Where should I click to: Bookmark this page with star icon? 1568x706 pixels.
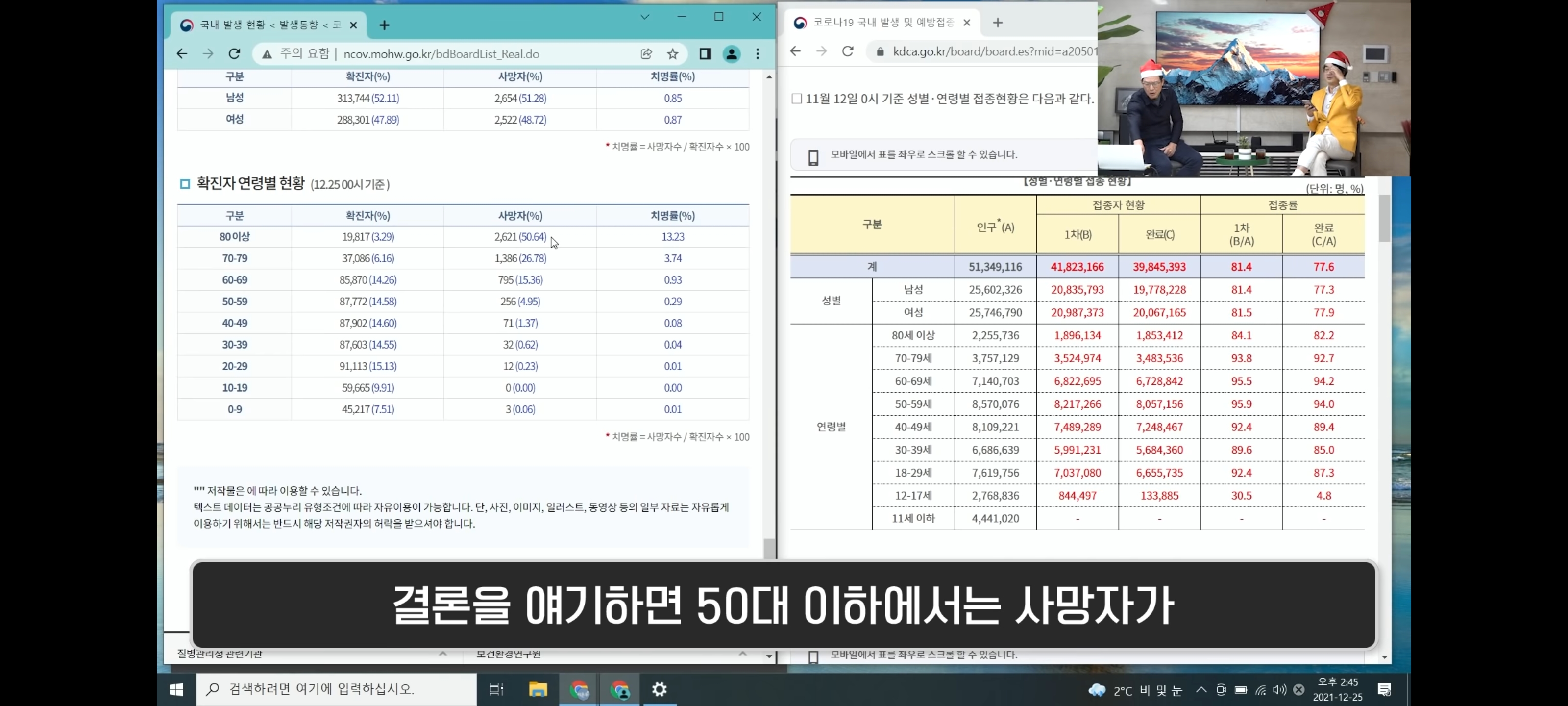point(673,53)
